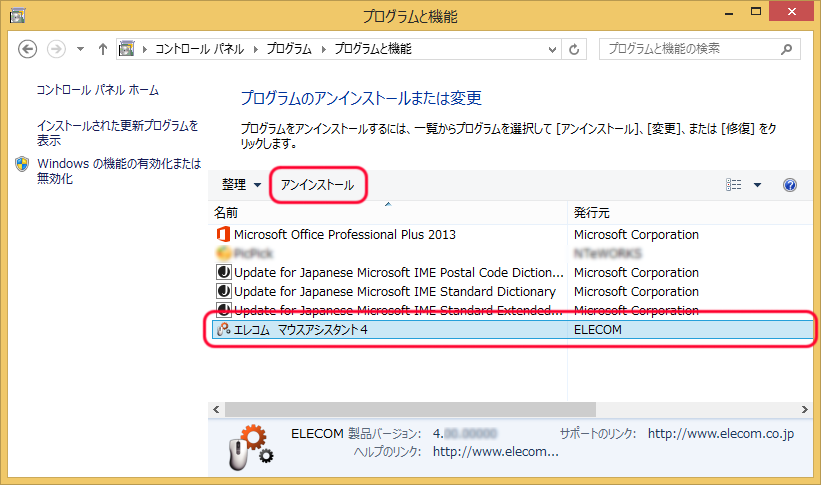This screenshot has width=821, height=485.
Task: Click the search magnifier icon
Action: pos(786,49)
